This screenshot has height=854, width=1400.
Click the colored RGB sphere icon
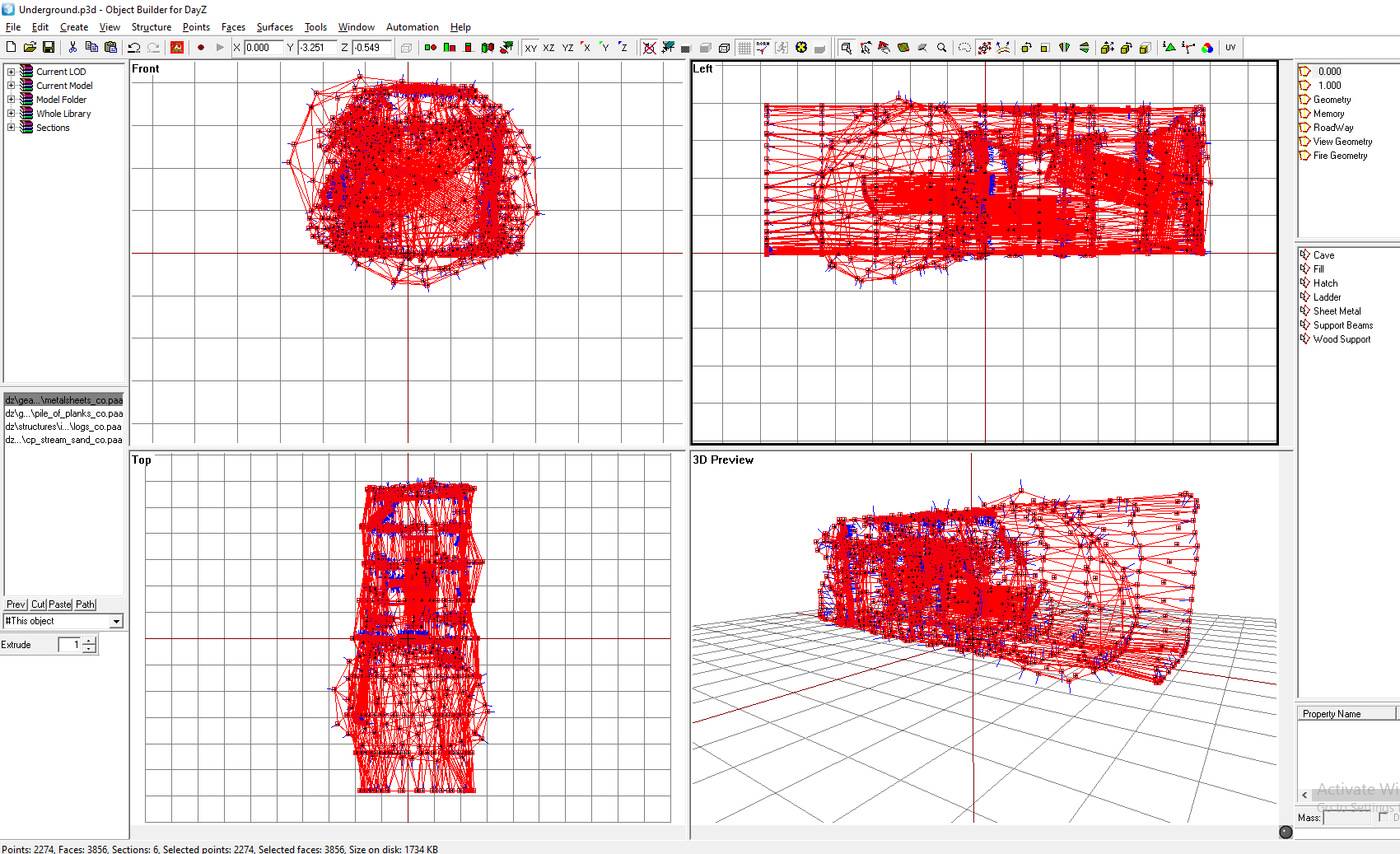click(1207, 48)
